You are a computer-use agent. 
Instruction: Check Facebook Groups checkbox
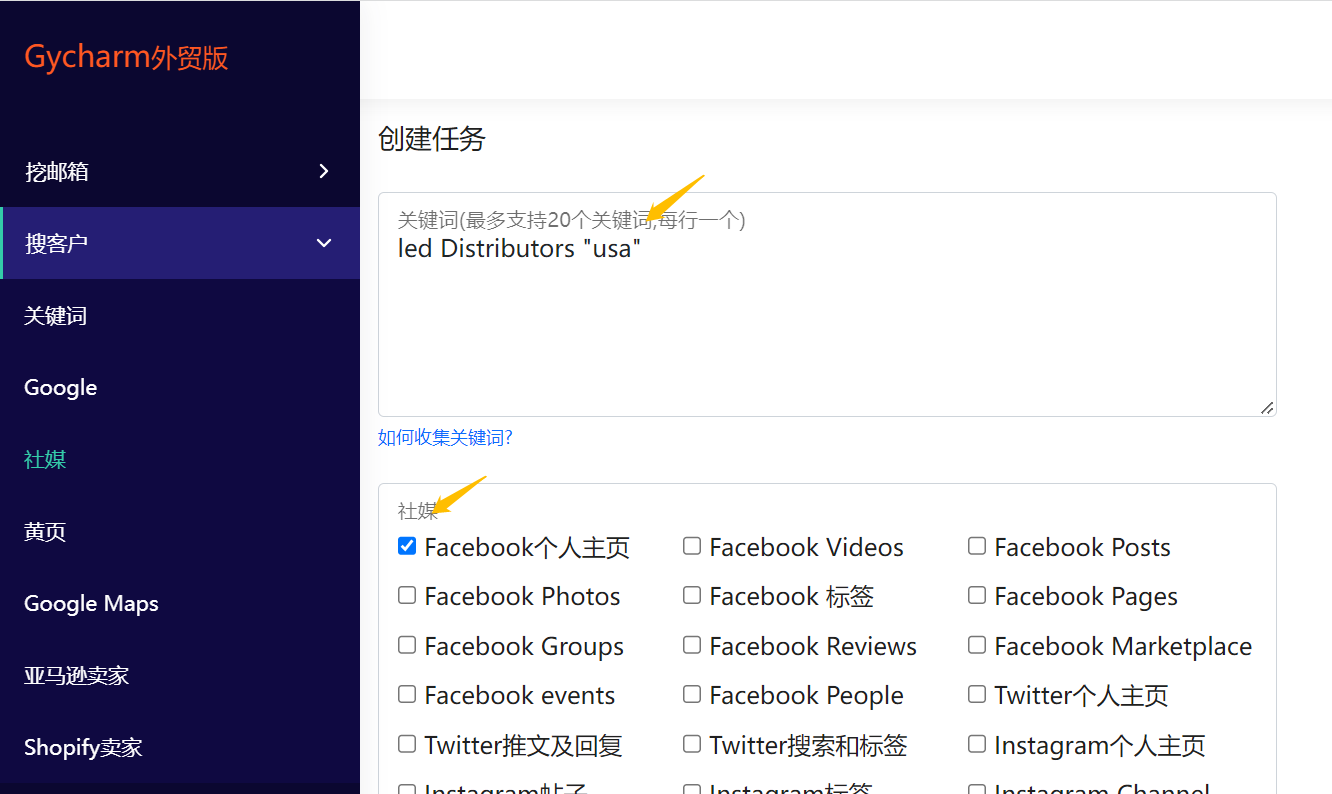coord(407,645)
